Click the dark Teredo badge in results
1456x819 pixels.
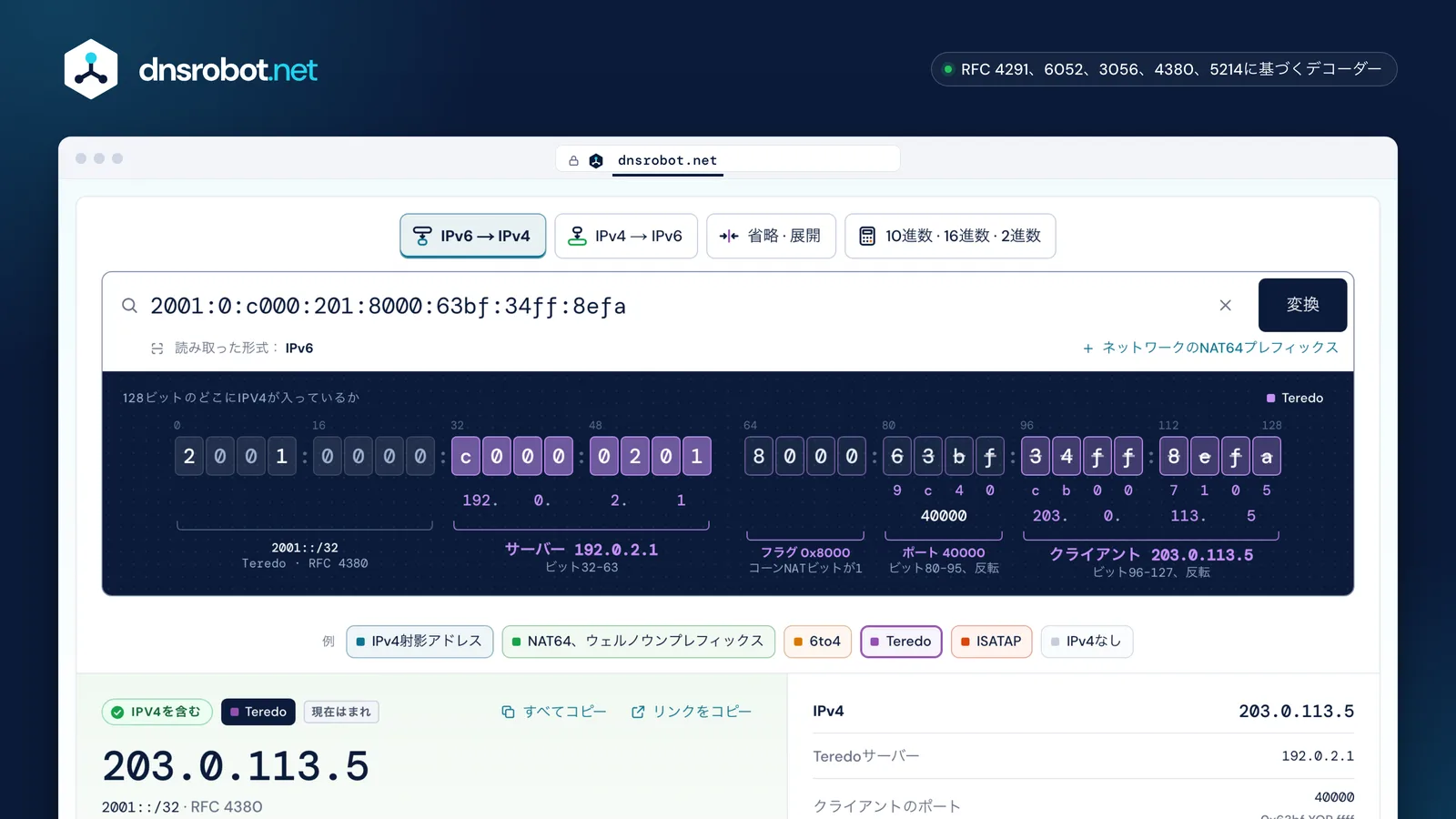coord(258,712)
